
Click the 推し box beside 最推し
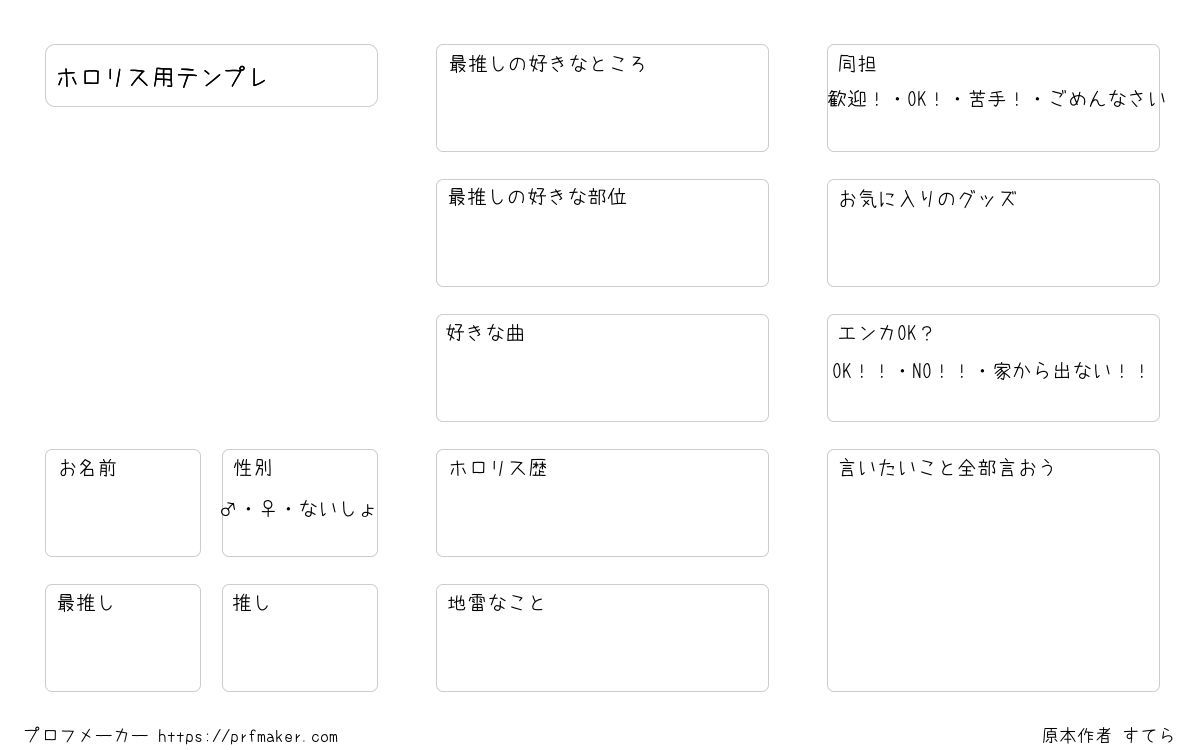(300, 638)
